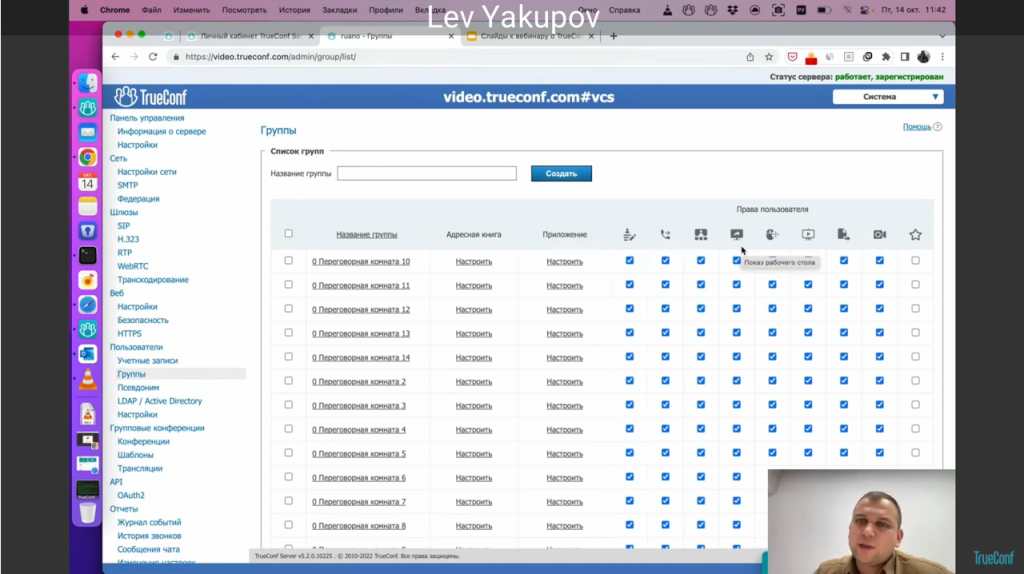The height and width of the screenshot is (574, 1024).
Task: Select the Переговорная комната 12 row checkbox
Action: pos(289,308)
